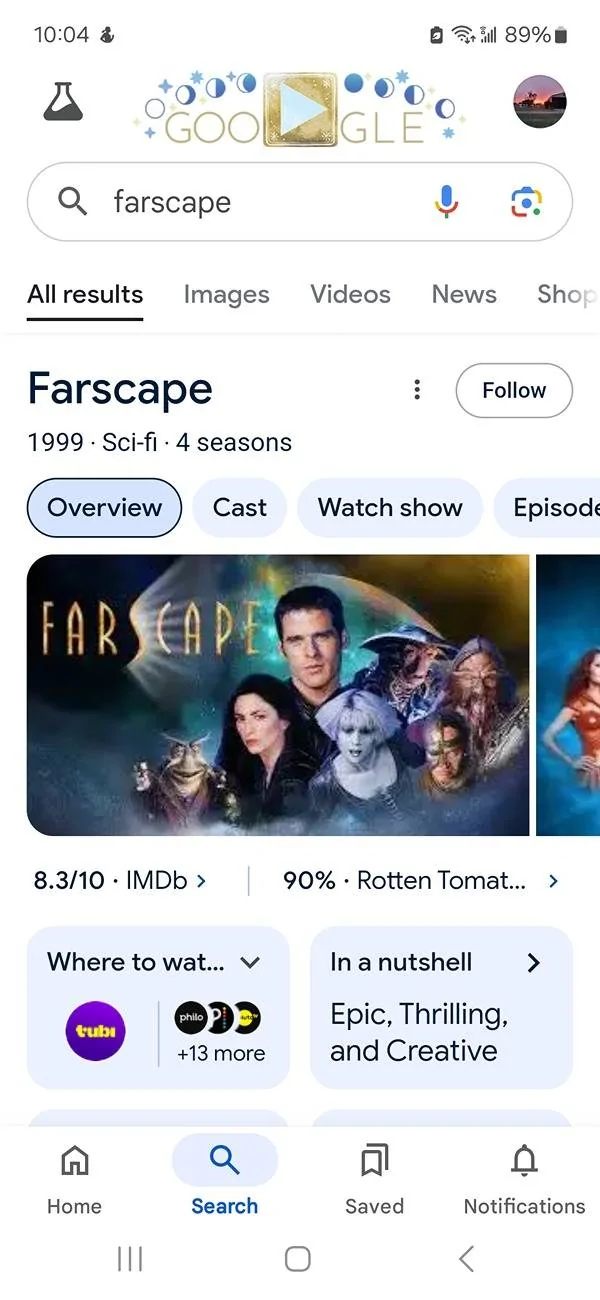
Task: Tap the Tubi streaming icon
Action: pyautogui.click(x=96, y=1031)
